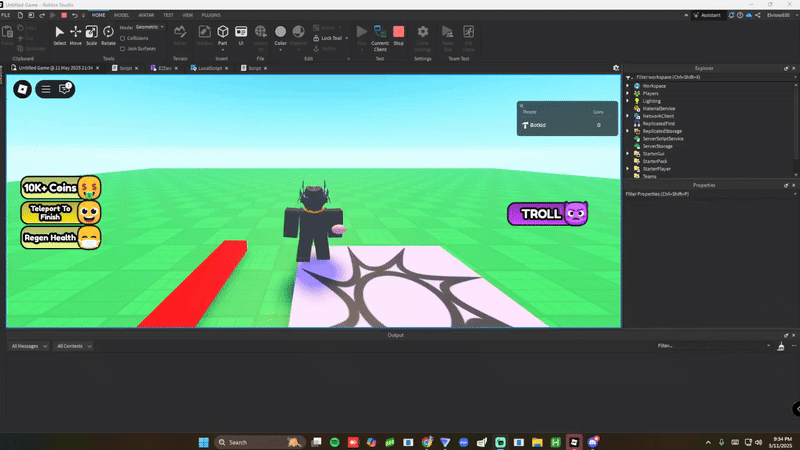The image size is (800, 450).
Task: Expand the Lighting tree node
Action: click(628, 101)
